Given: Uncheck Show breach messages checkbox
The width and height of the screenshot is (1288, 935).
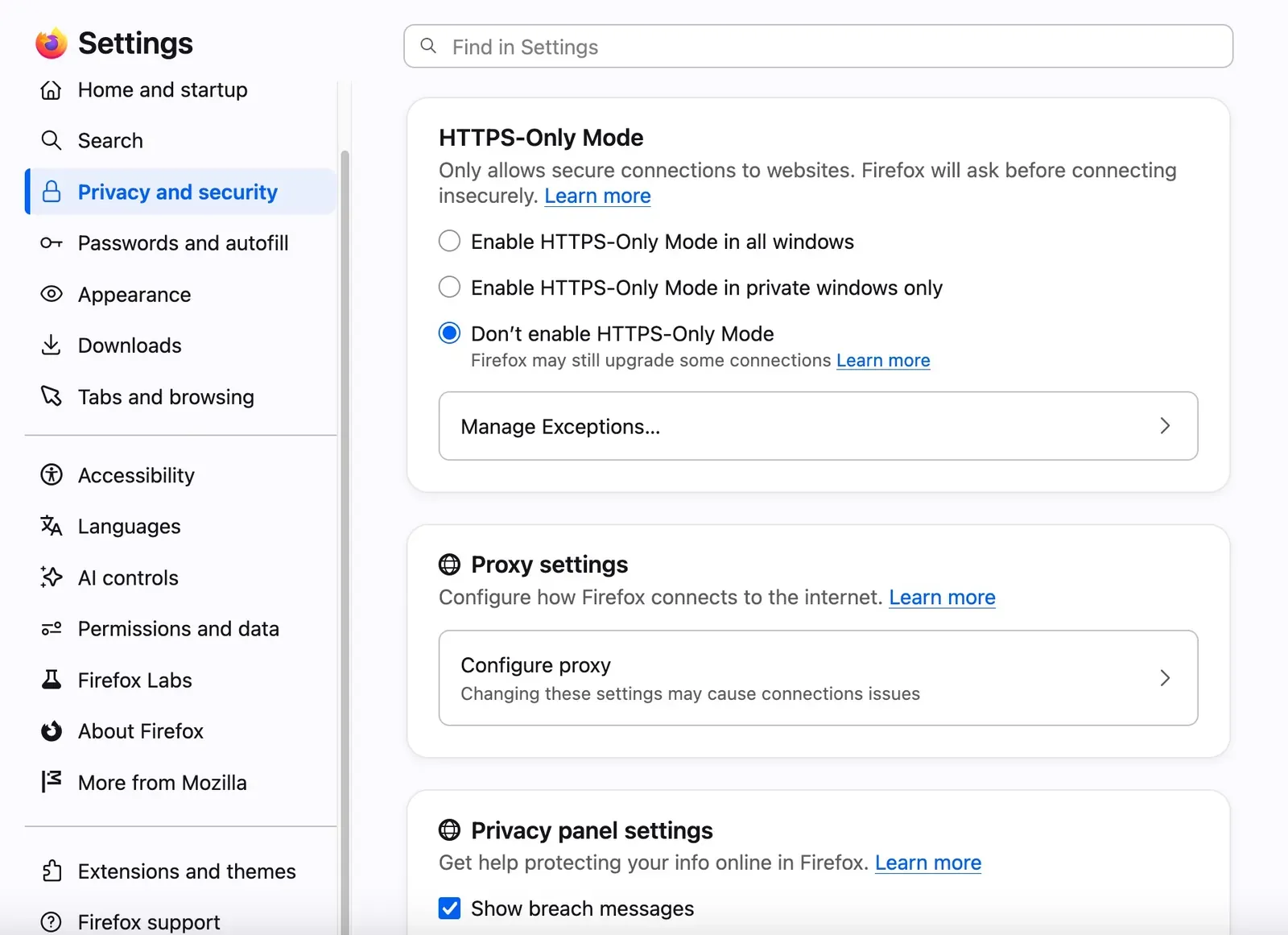Looking at the screenshot, I should [449, 908].
